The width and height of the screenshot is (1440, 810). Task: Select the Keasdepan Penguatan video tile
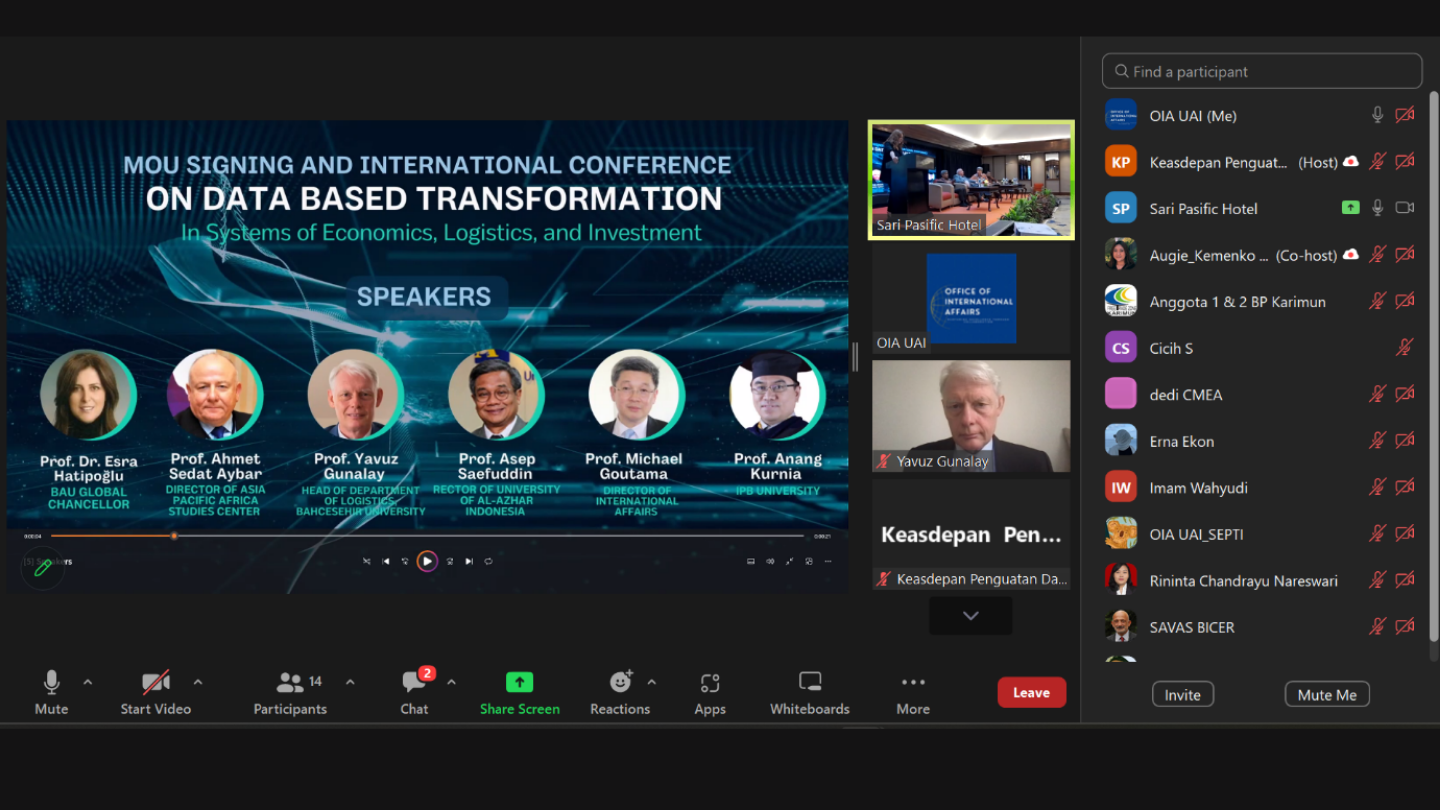pyautogui.click(x=971, y=534)
